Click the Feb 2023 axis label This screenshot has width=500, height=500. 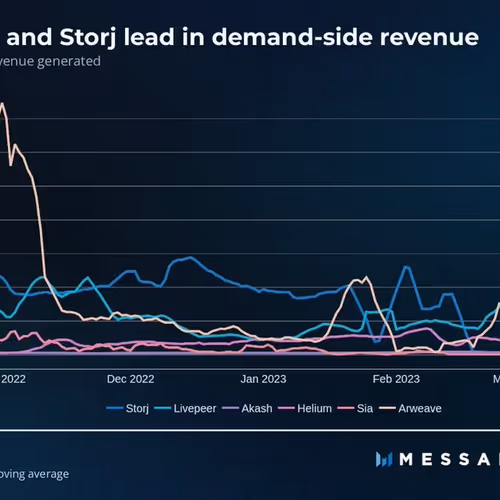396,379
